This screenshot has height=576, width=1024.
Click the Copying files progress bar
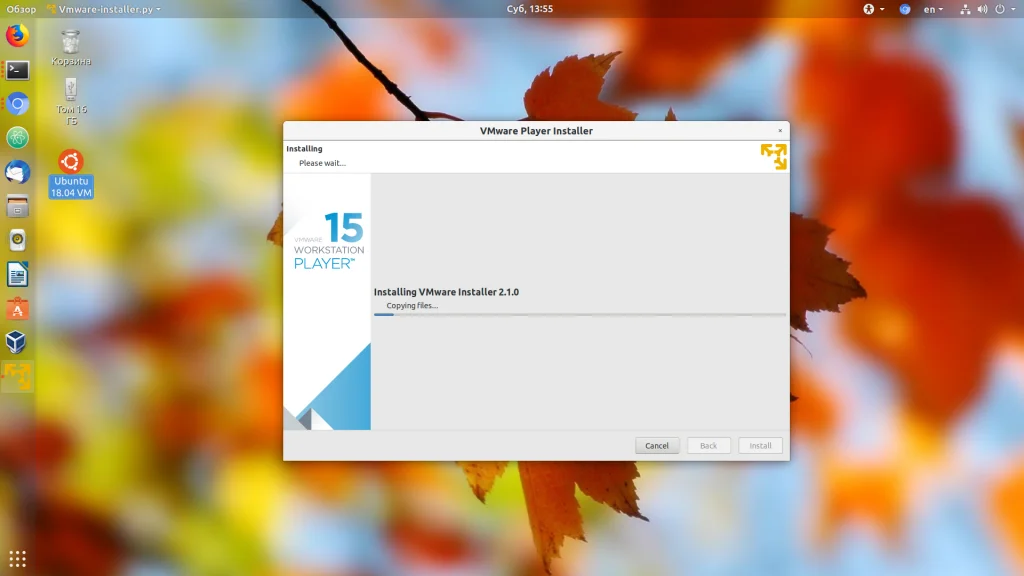click(580, 315)
